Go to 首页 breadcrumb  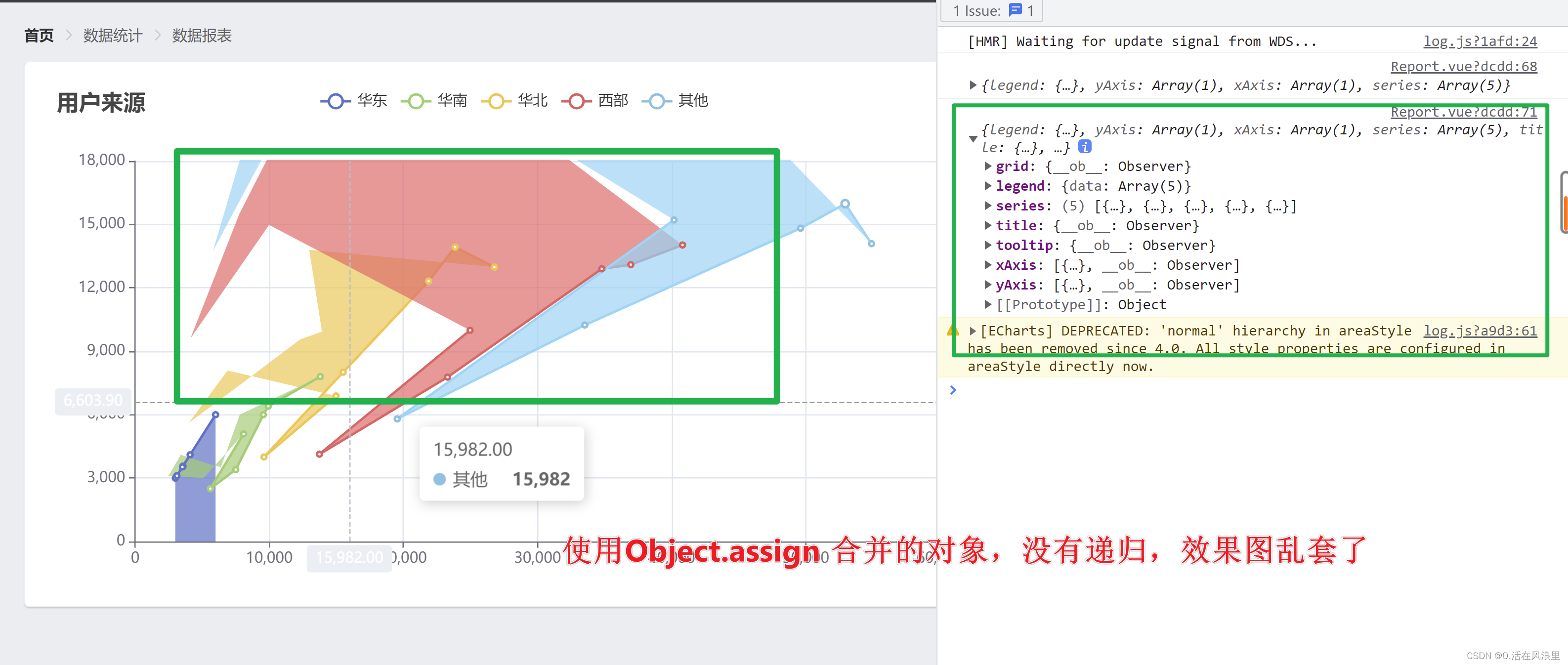[39, 36]
